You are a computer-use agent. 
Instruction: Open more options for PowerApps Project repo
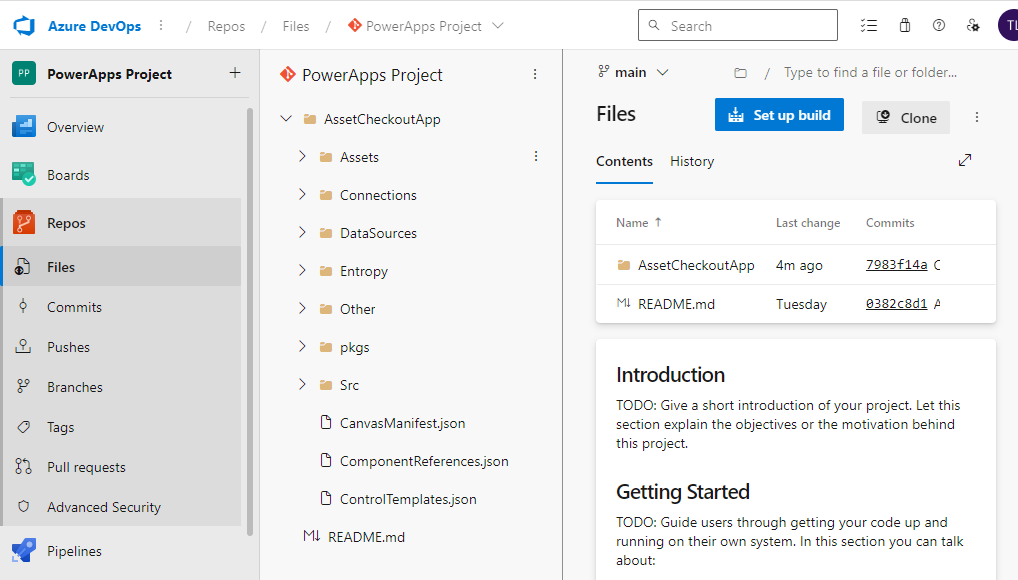pyautogui.click(x=535, y=74)
